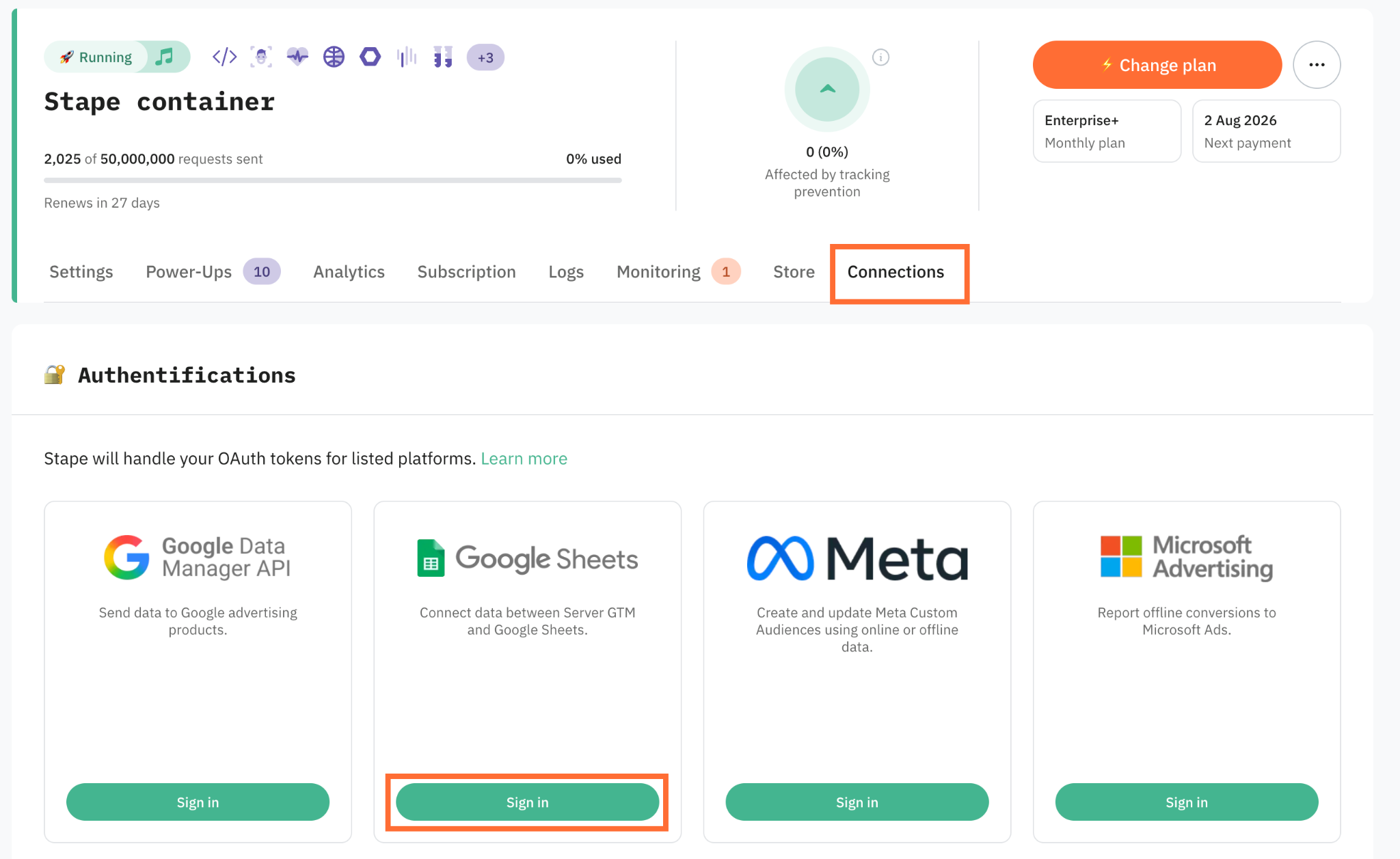Sign in to Meta
This screenshot has height=859, width=1400.
[857, 802]
